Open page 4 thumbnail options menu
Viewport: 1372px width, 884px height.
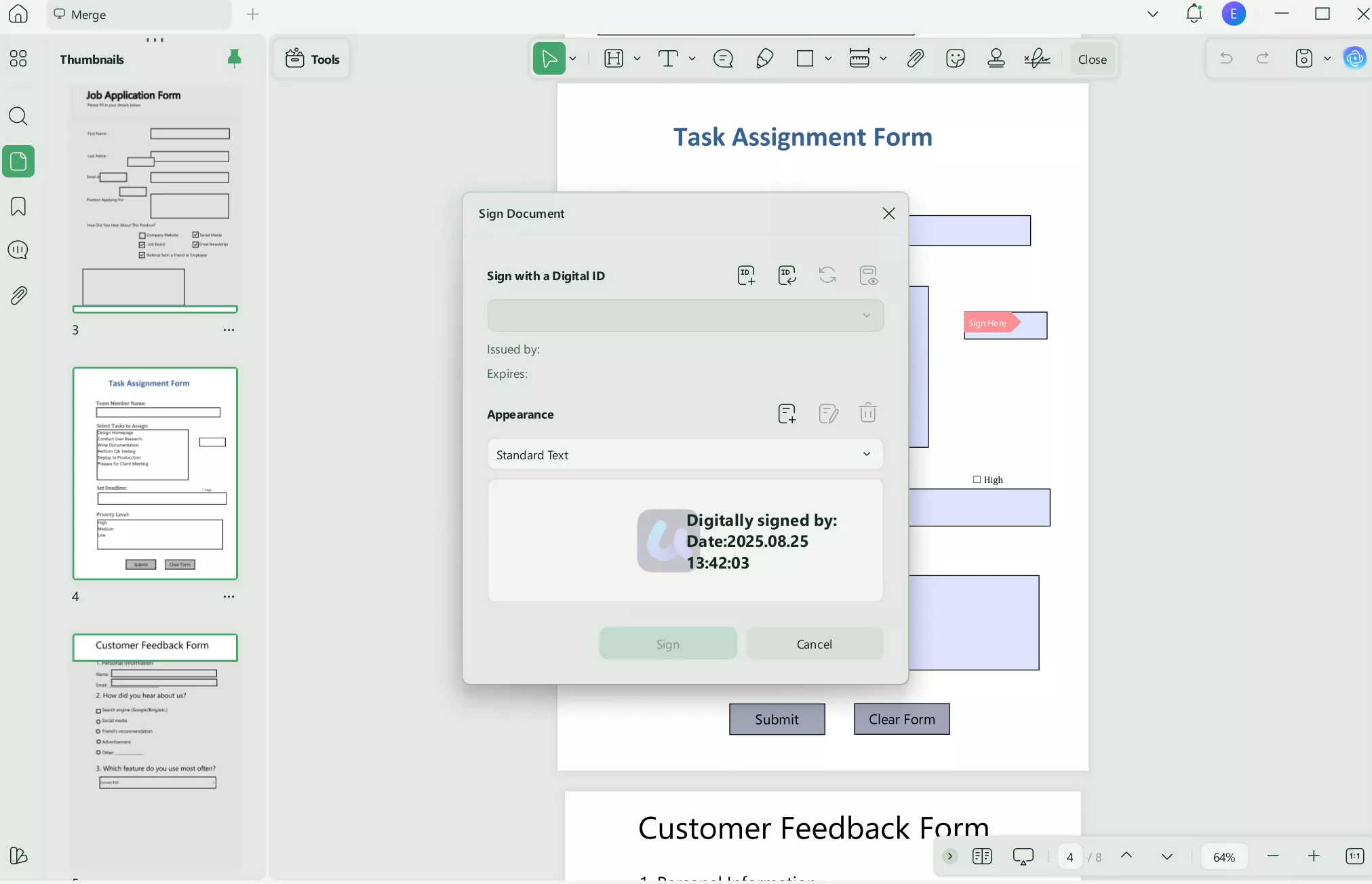(x=229, y=597)
